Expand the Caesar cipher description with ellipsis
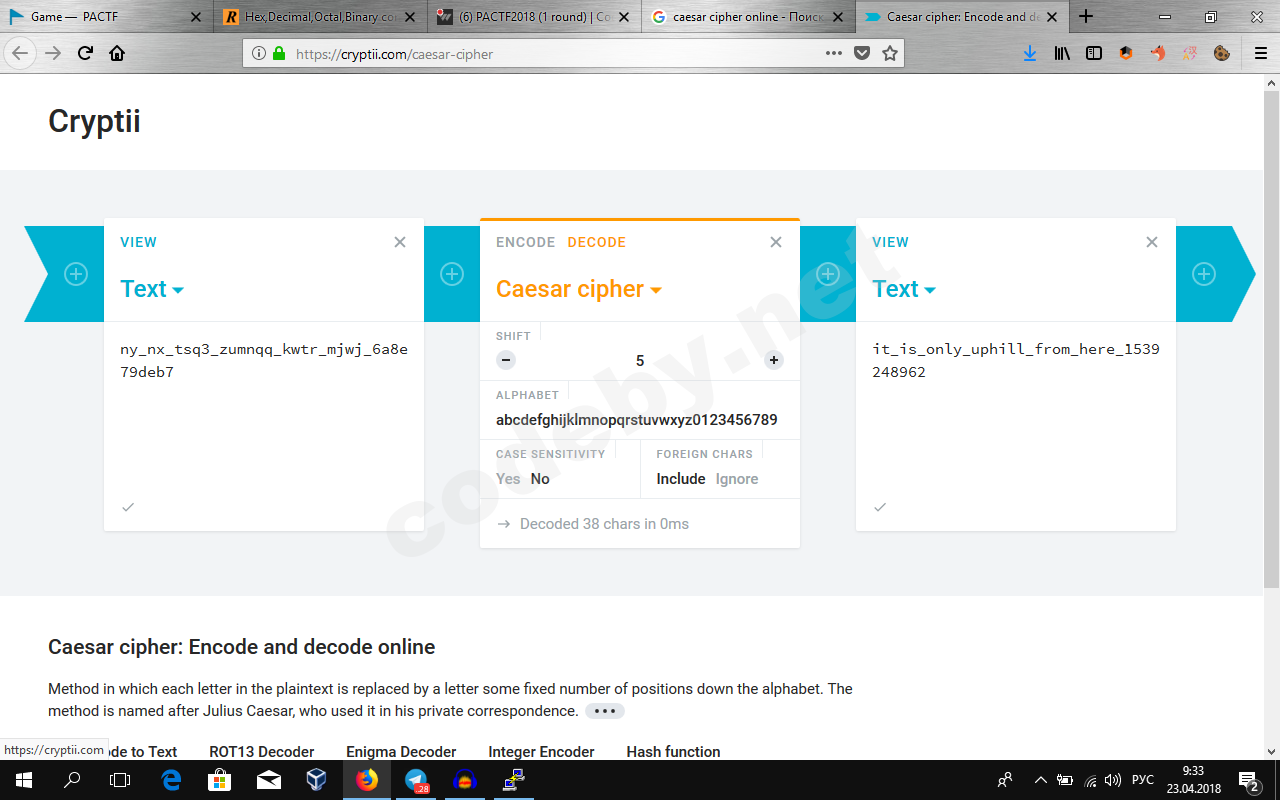Screen dimensions: 1280x800 pos(605,711)
